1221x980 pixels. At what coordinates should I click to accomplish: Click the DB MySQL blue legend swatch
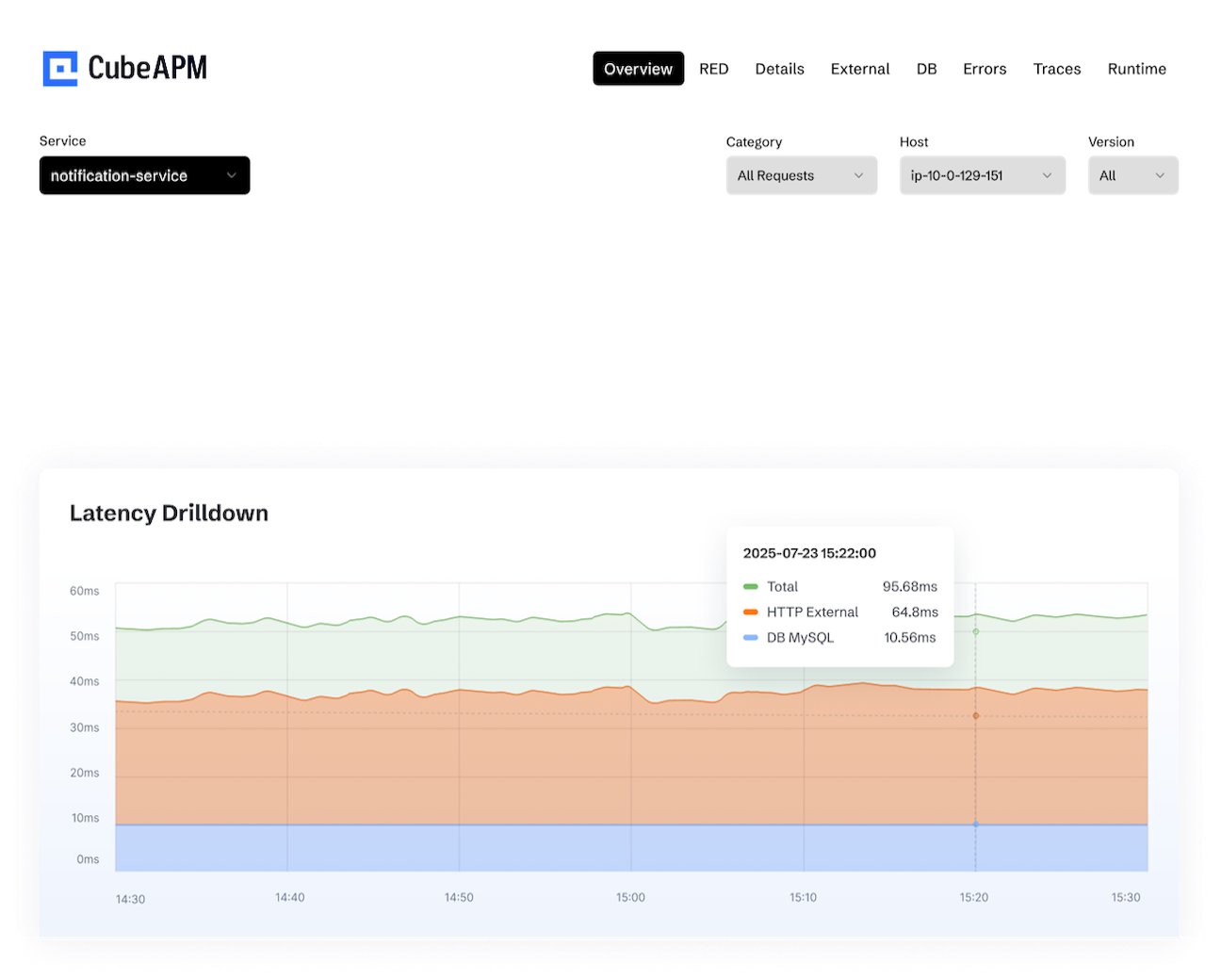pos(750,638)
